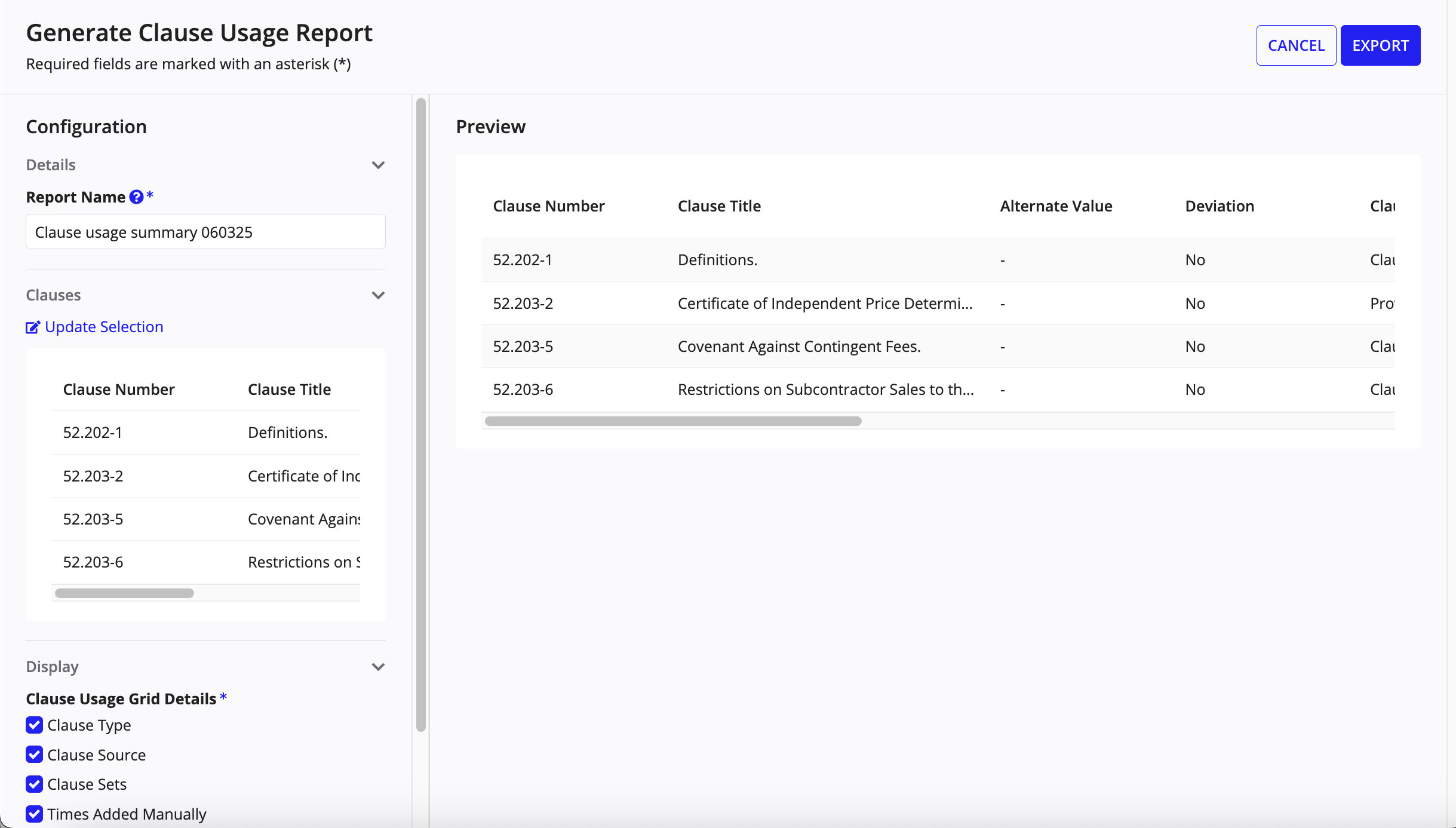This screenshot has height=828, width=1456.
Task: Click the Clauses table horizontal scrollbar
Action: click(x=124, y=593)
